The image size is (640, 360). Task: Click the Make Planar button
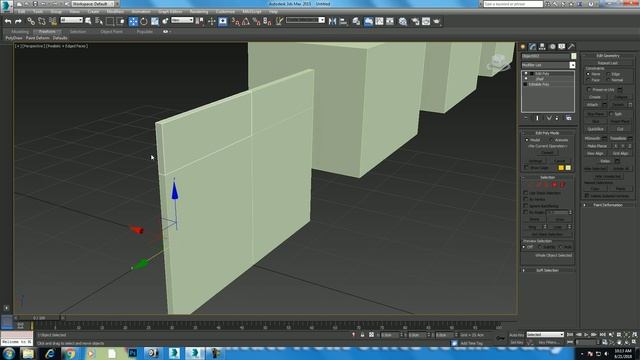tap(597, 146)
